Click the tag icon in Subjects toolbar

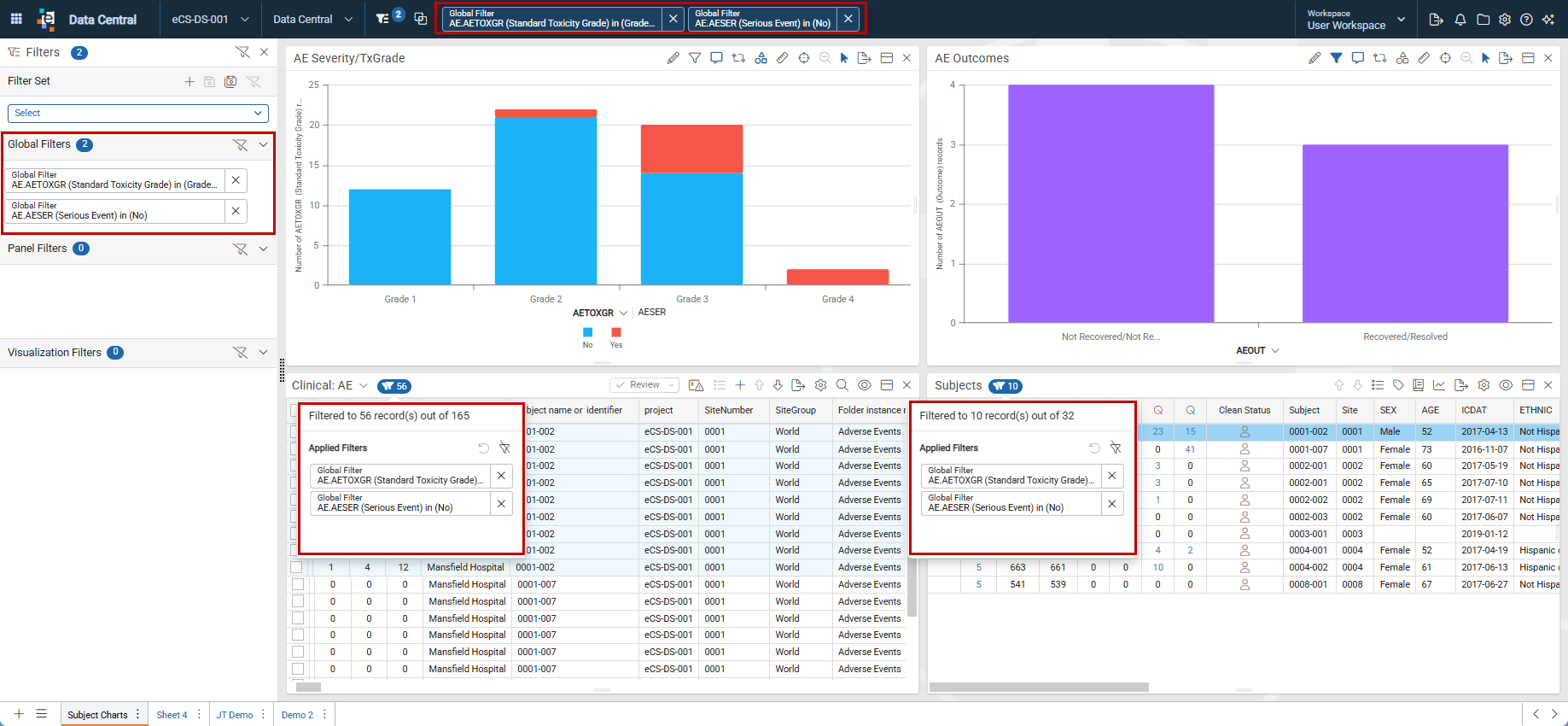click(x=1398, y=385)
